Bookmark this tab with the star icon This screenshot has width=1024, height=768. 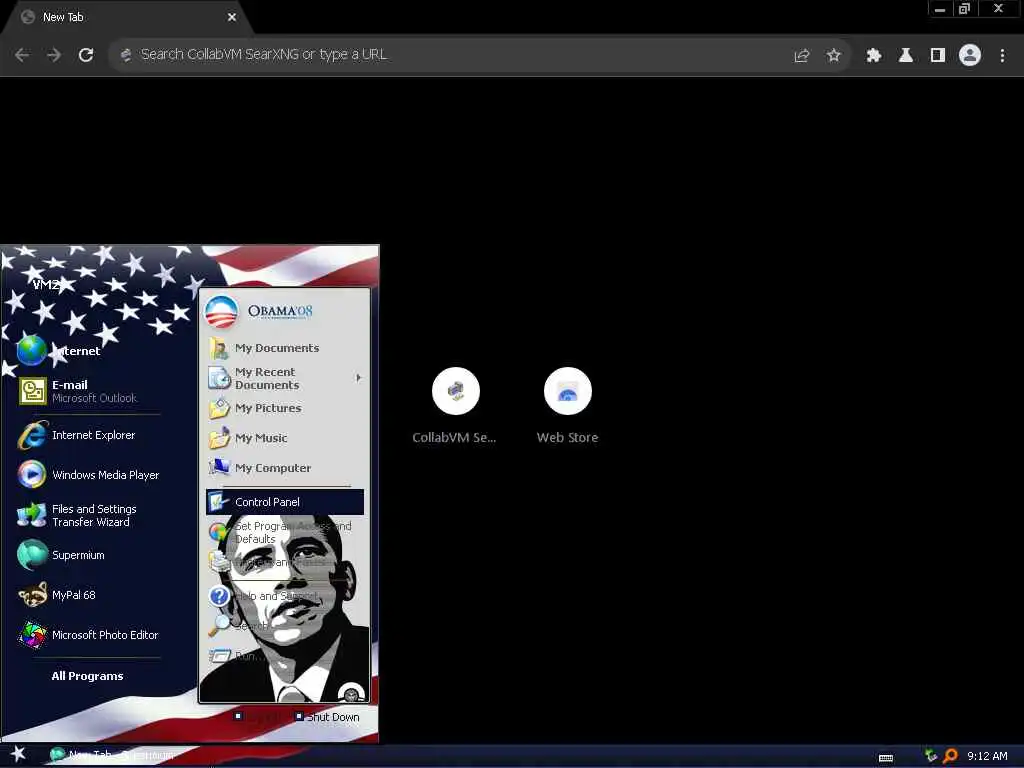(833, 56)
